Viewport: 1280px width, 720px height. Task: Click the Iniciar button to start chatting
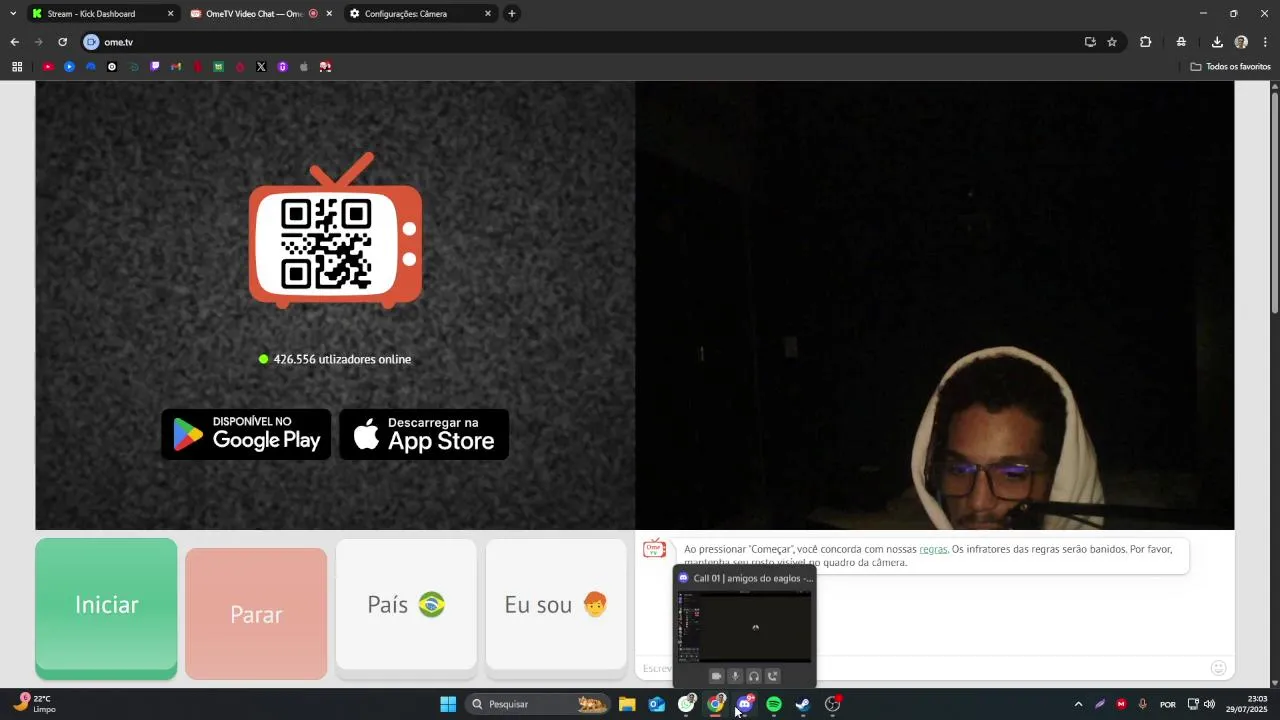[x=106, y=608]
